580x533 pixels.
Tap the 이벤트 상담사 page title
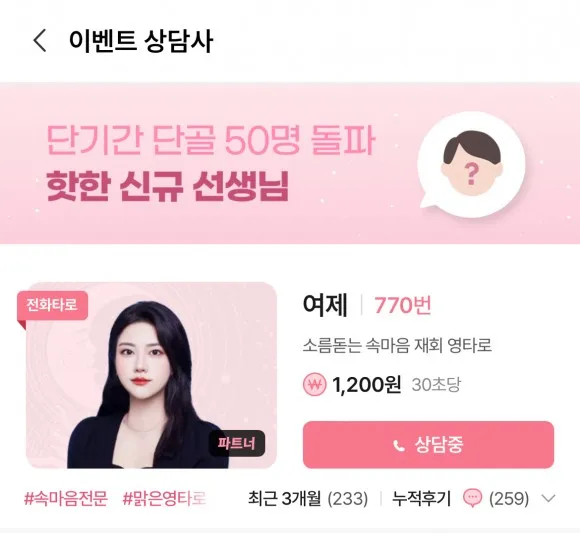tap(141, 40)
